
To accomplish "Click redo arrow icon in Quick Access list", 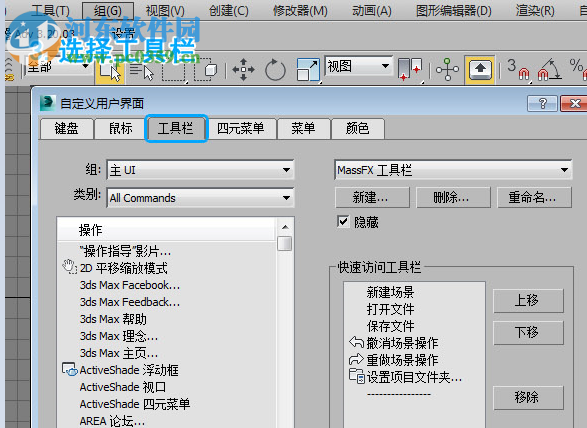I will click(x=356, y=359).
